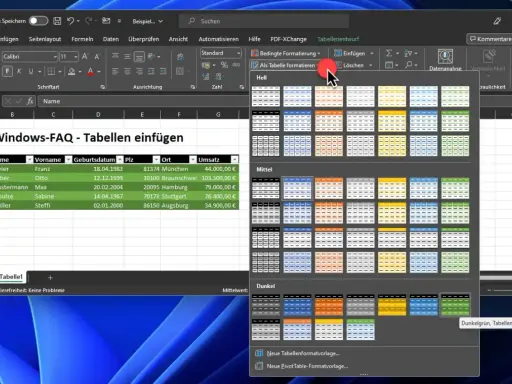512x384 pixels.
Task: Open the Ansicht ribbon tab
Action: 178,39
